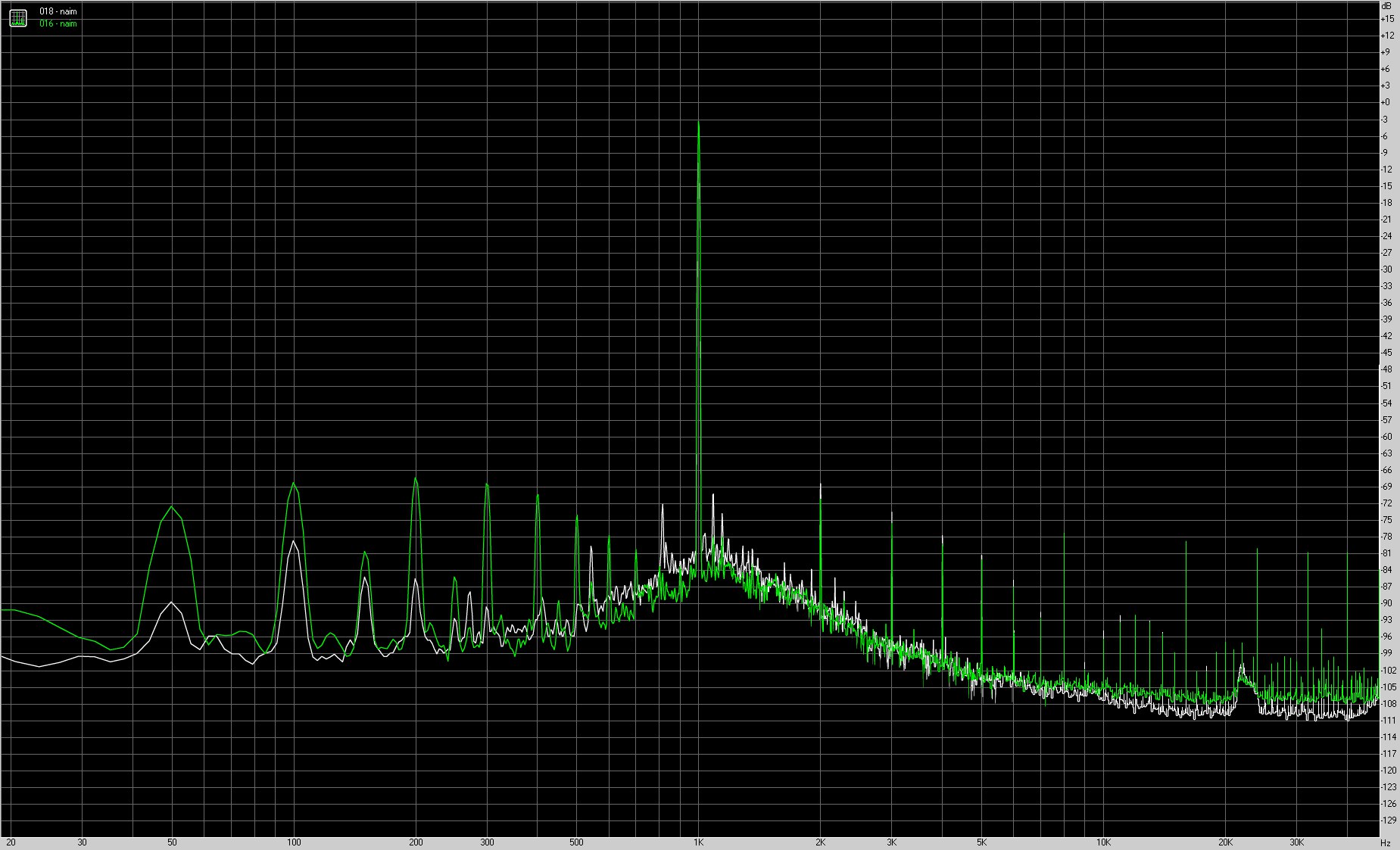Image resolution: width=1400 pixels, height=850 pixels.
Task: Click the tip of the green 50 Hz hum peak
Action: point(172,506)
